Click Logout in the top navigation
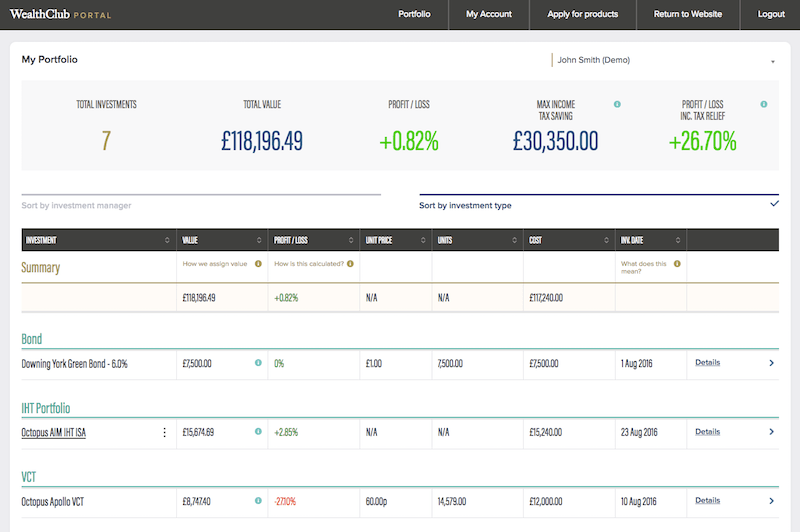This screenshot has height=532, width=800. click(x=771, y=14)
